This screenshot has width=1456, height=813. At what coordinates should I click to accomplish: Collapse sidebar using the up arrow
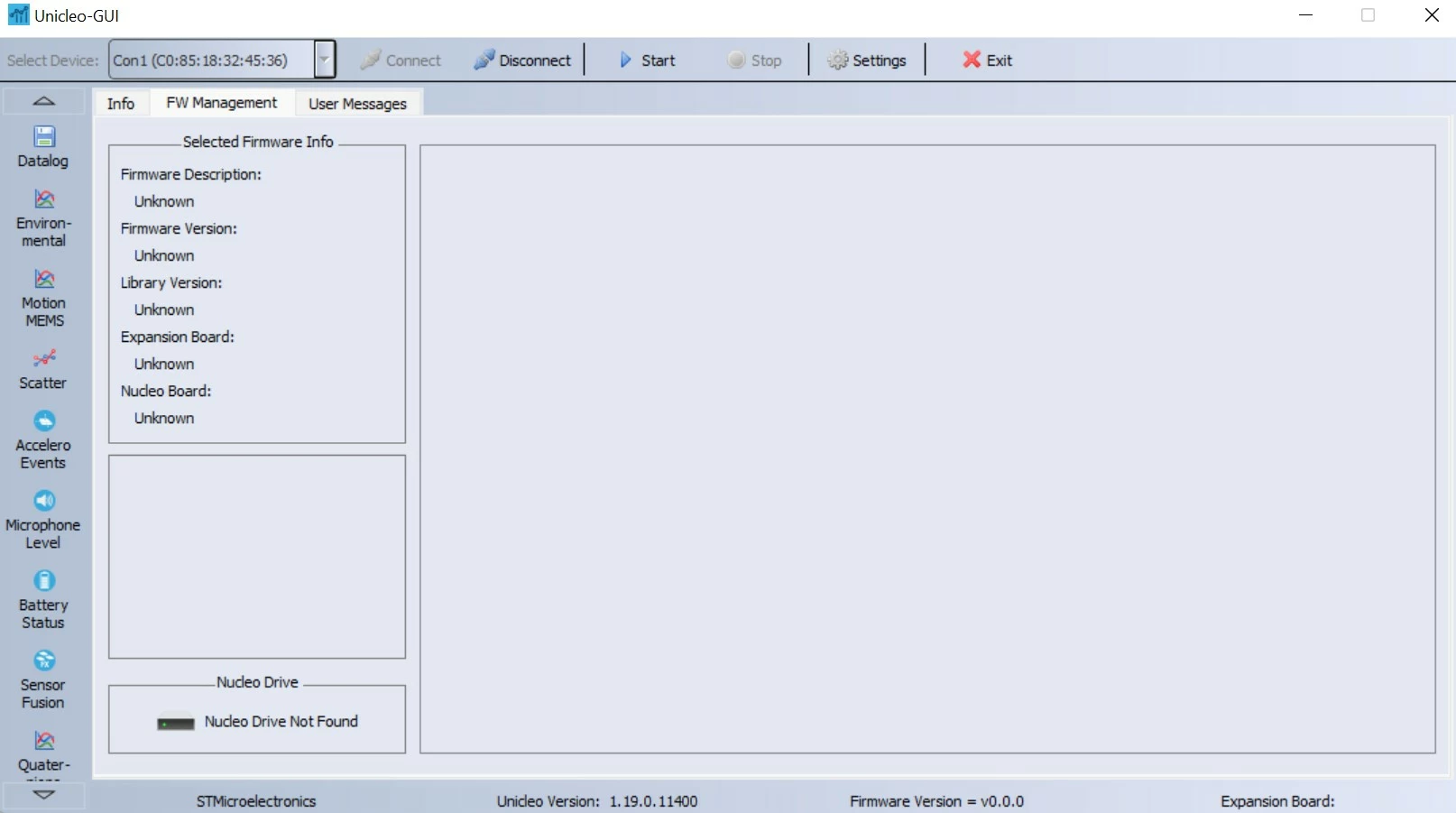[44, 101]
